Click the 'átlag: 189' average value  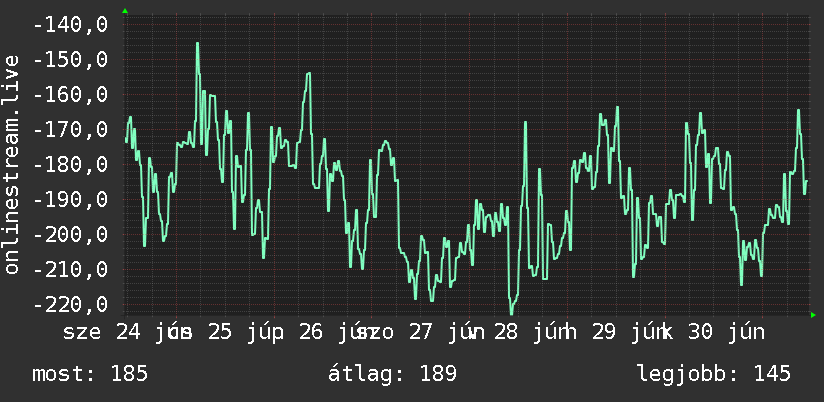click(393, 374)
